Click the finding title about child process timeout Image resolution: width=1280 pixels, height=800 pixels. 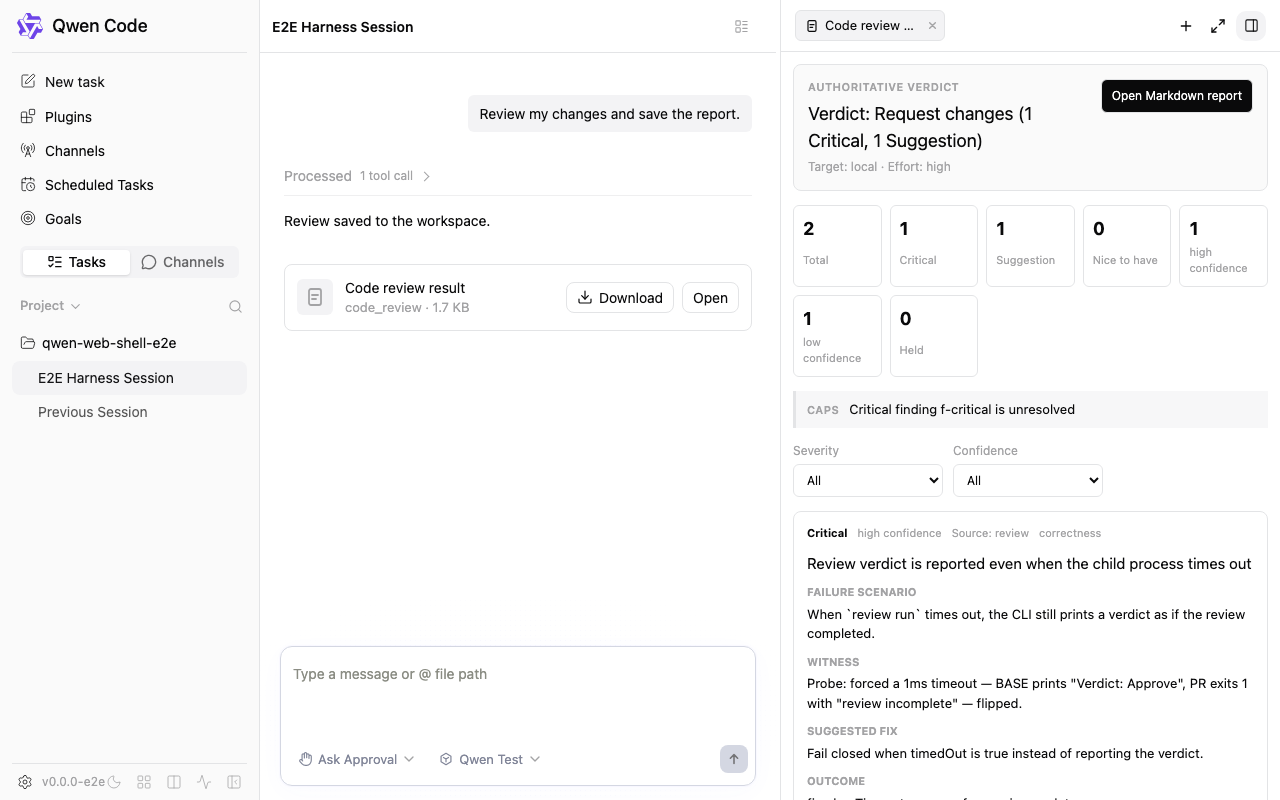(1029, 564)
